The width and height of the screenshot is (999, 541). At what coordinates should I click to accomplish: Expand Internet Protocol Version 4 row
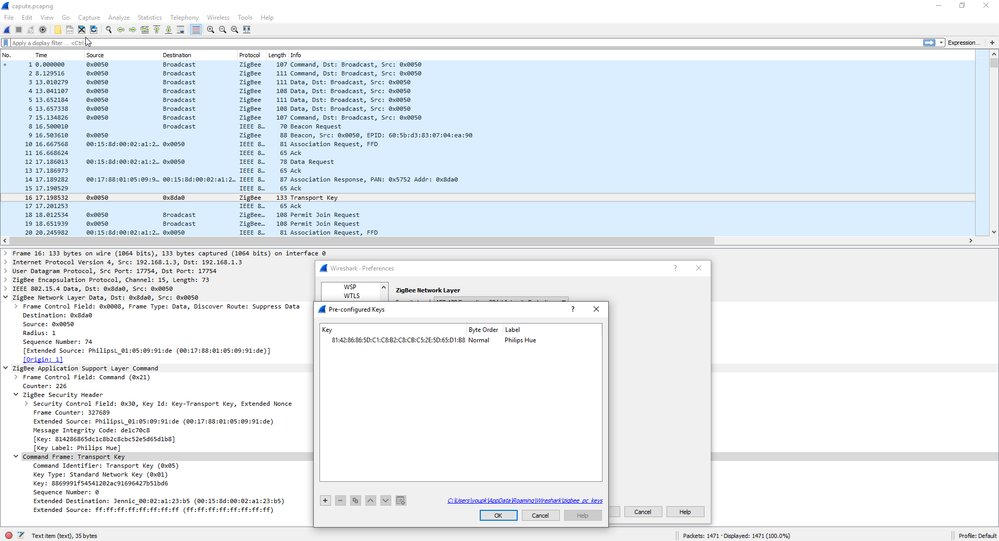click(x=6, y=262)
